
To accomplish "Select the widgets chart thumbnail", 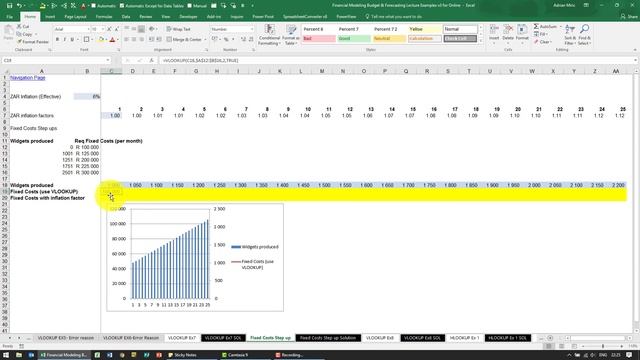I will (195, 258).
